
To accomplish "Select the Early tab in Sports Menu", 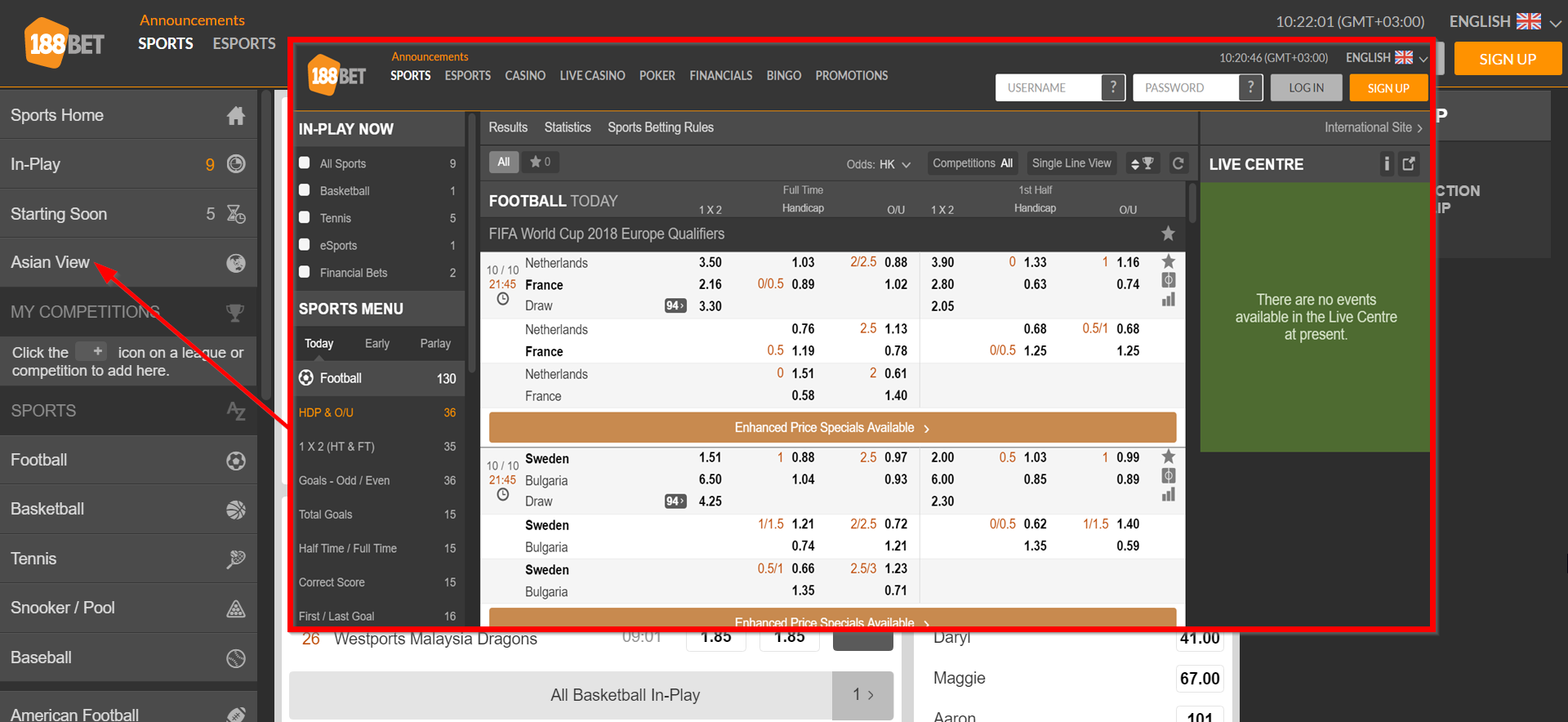I will pyautogui.click(x=377, y=344).
